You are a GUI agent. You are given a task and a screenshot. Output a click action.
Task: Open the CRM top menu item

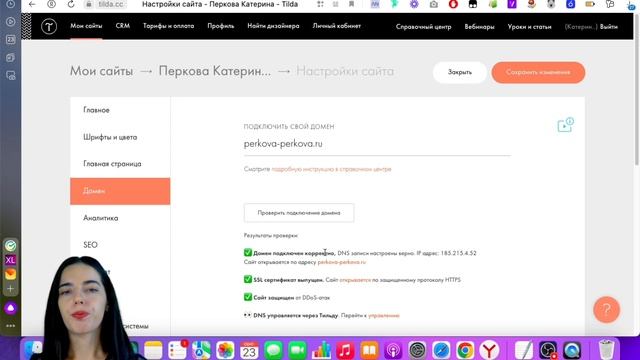[122, 26]
